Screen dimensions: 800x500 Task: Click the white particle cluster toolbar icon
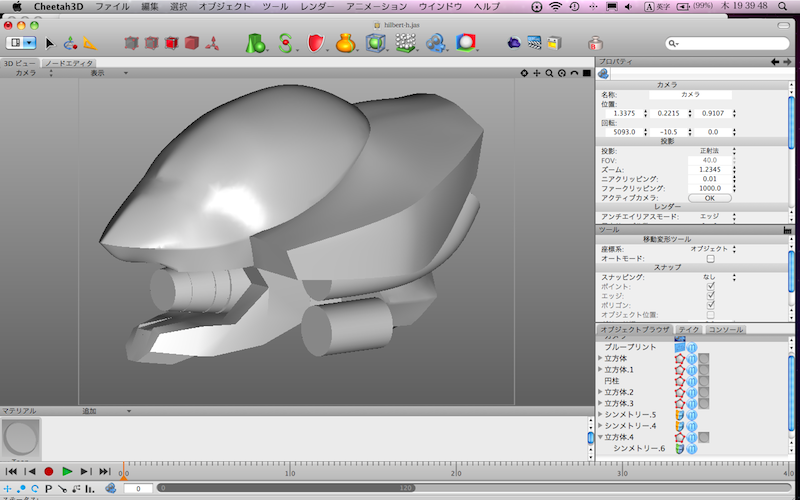406,43
